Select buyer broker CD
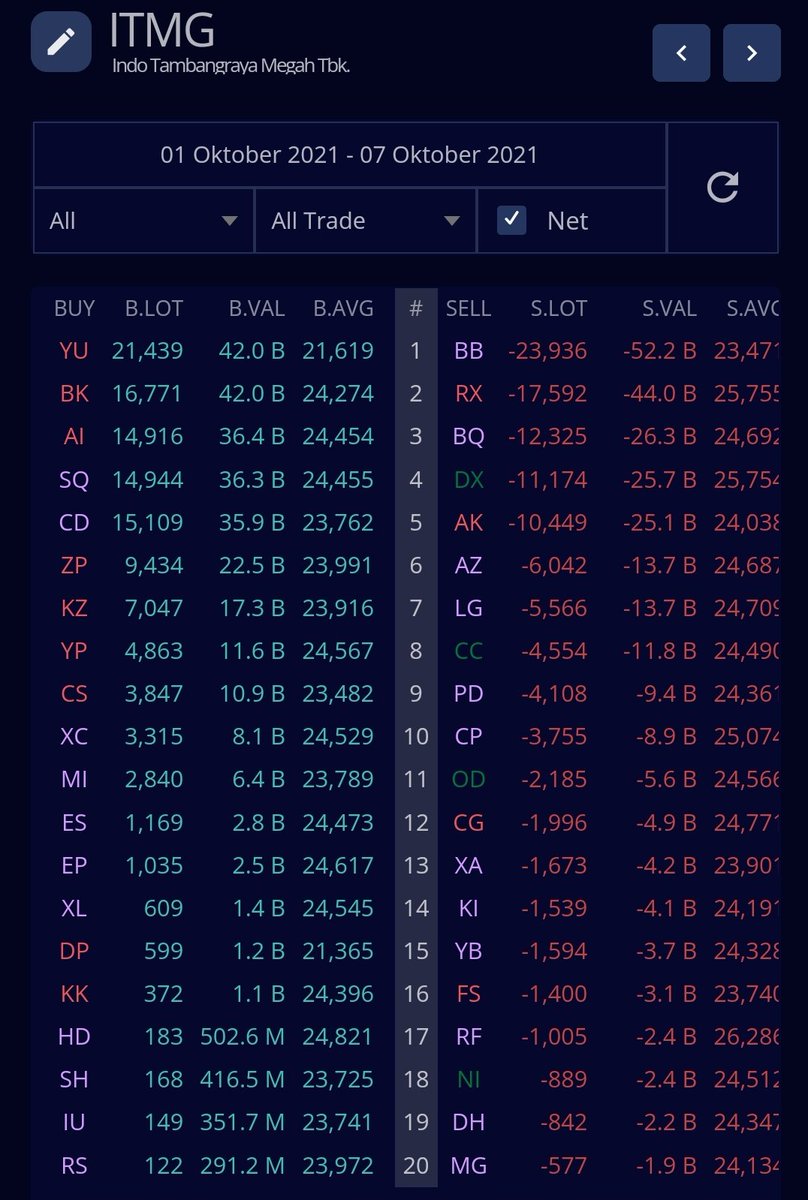The height and width of the screenshot is (1200, 808). (x=74, y=523)
